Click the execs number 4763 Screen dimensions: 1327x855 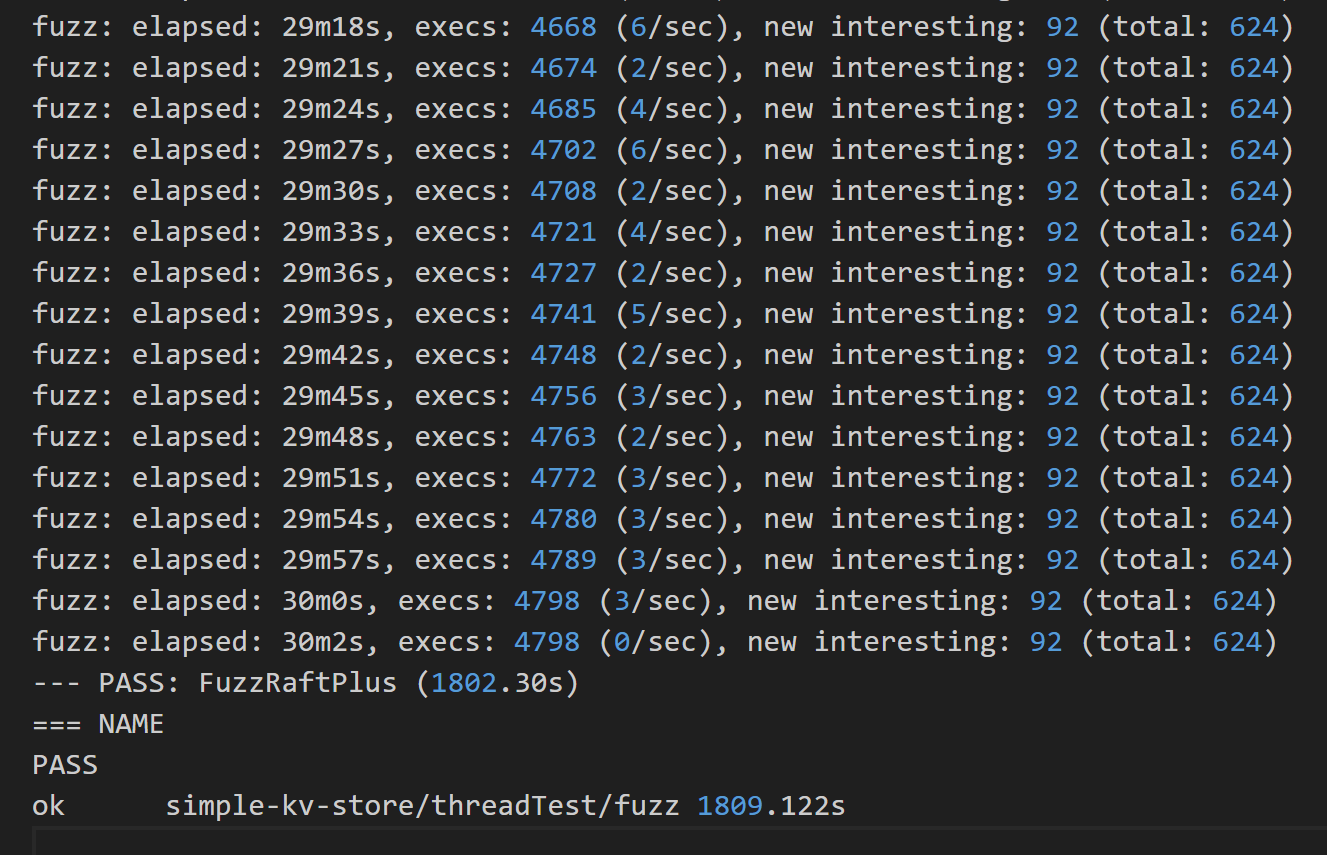pyautogui.click(x=563, y=437)
